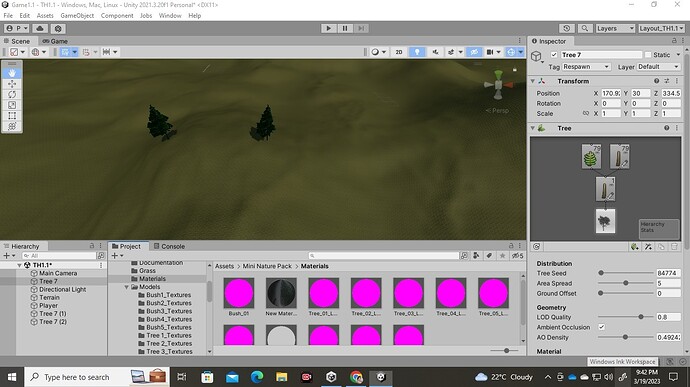Click the Play button
The height and width of the screenshot is (387, 690).
328,28
